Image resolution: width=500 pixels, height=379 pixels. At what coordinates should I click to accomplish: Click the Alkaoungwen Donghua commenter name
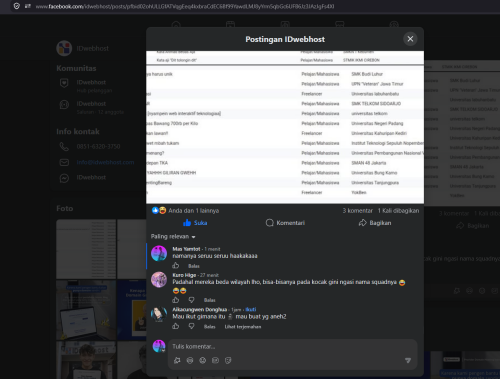200,309
